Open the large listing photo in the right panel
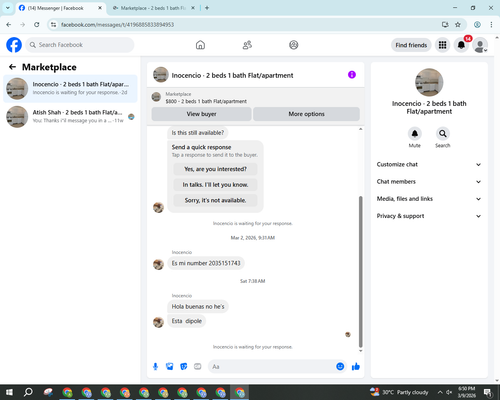 pos(429,82)
